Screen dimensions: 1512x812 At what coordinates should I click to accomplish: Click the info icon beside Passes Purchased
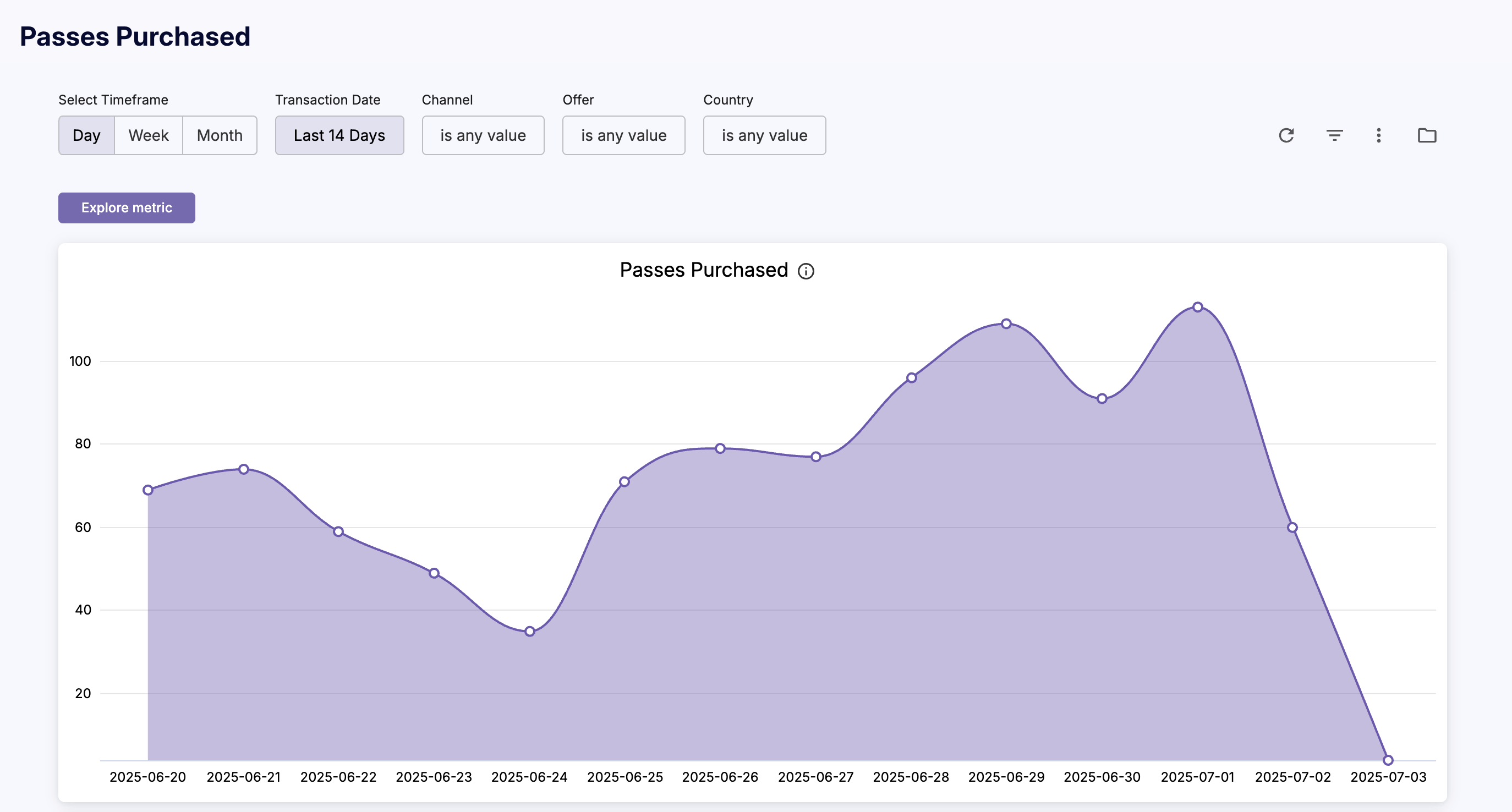click(806, 271)
